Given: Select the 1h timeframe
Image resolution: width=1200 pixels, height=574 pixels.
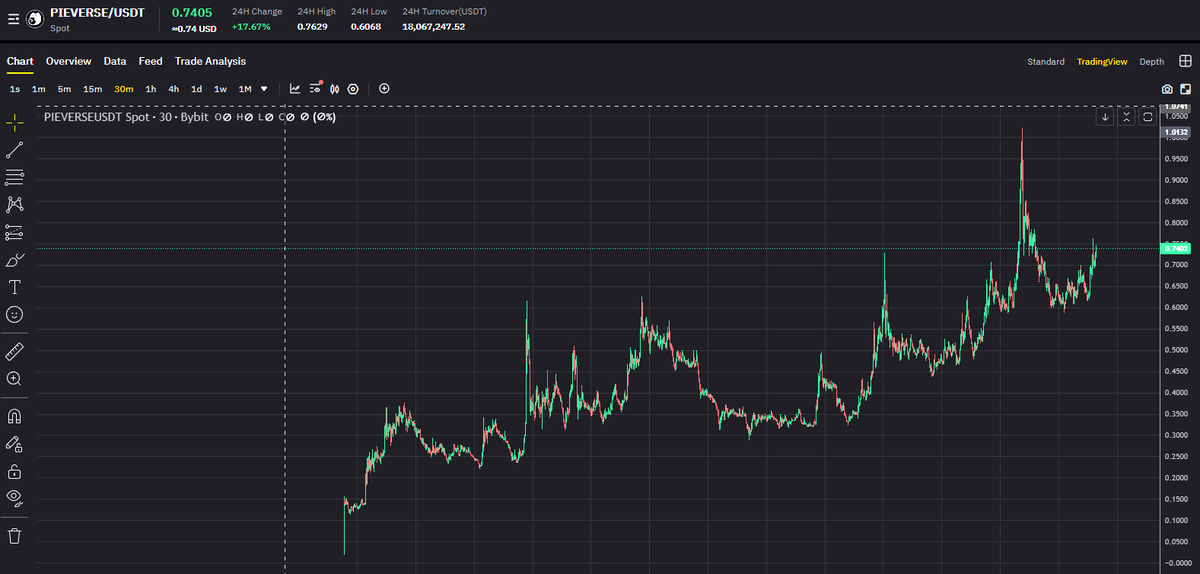Looking at the screenshot, I should [151, 89].
